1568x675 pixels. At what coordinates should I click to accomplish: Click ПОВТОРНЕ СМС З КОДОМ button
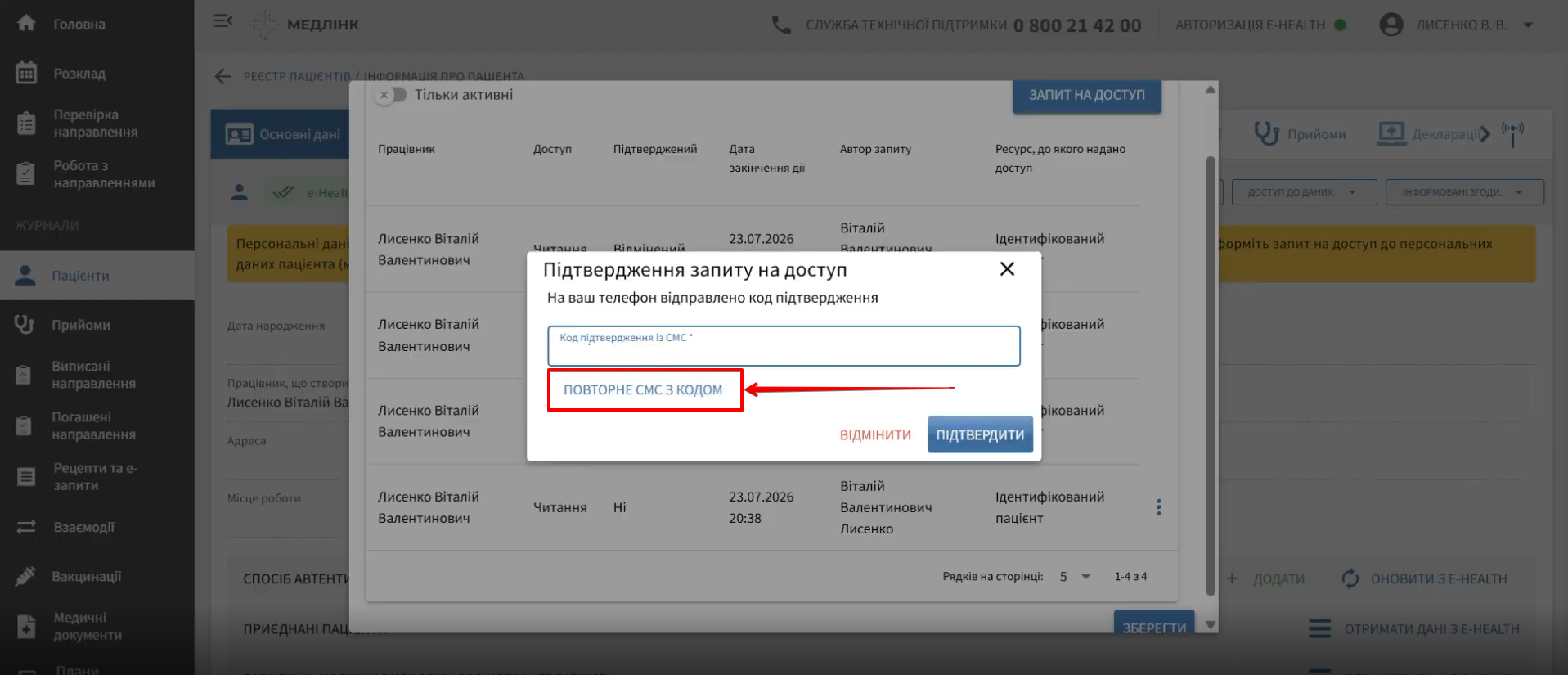643,390
